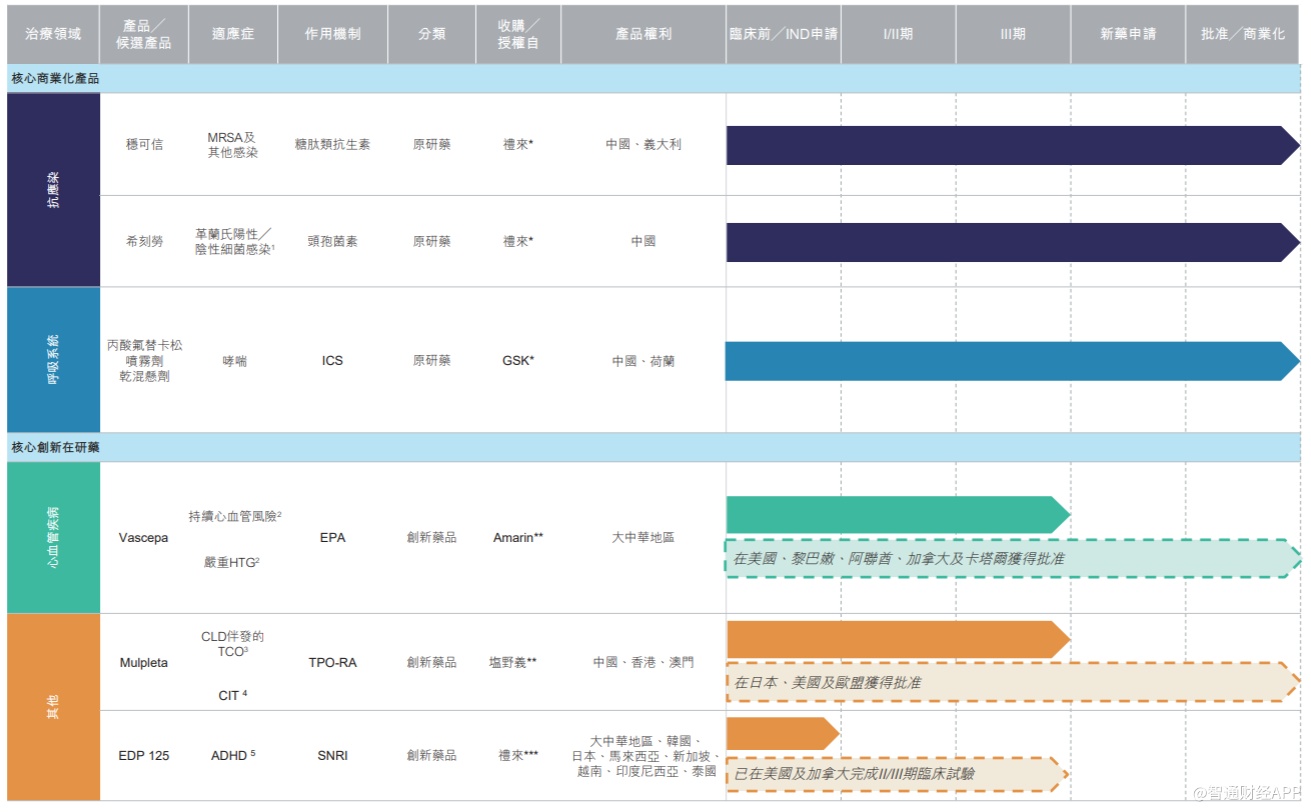Click the 頭孢菌素 mechanism cell

point(333,241)
